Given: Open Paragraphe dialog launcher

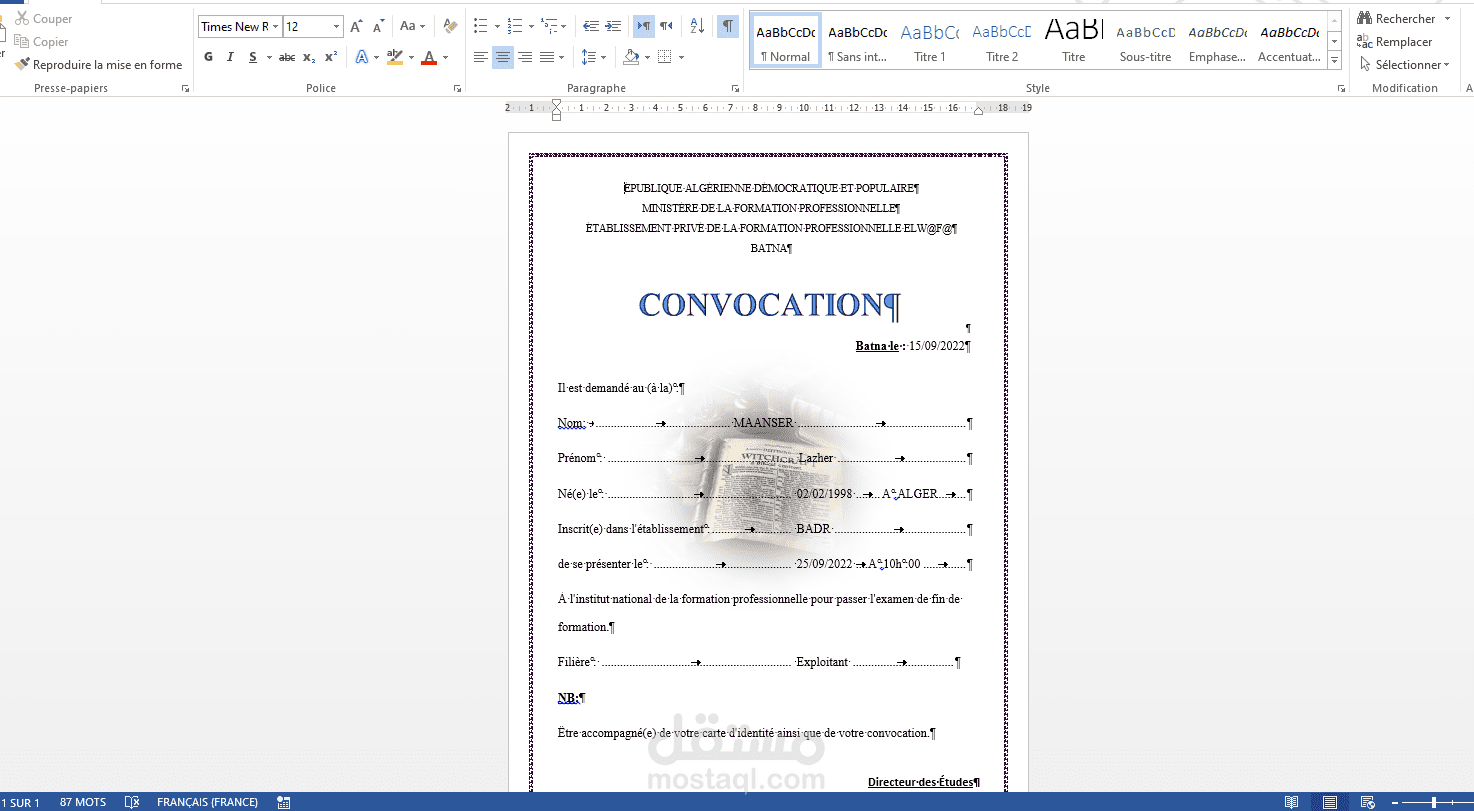Looking at the screenshot, I should tap(735, 89).
